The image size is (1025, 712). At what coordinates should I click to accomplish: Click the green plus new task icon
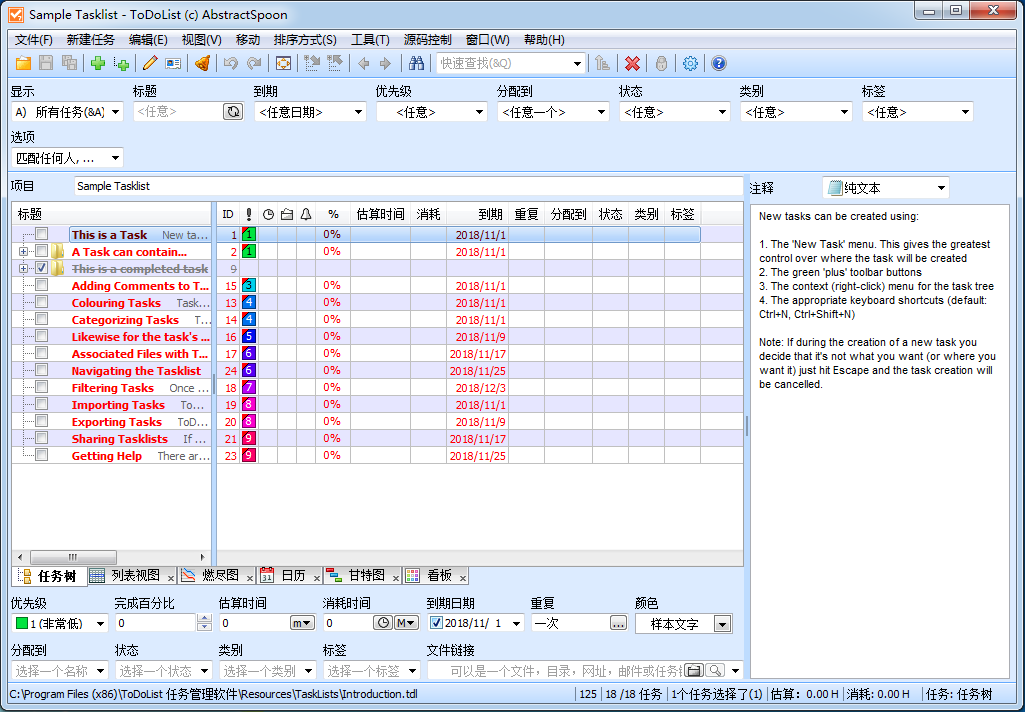[x=97, y=64]
